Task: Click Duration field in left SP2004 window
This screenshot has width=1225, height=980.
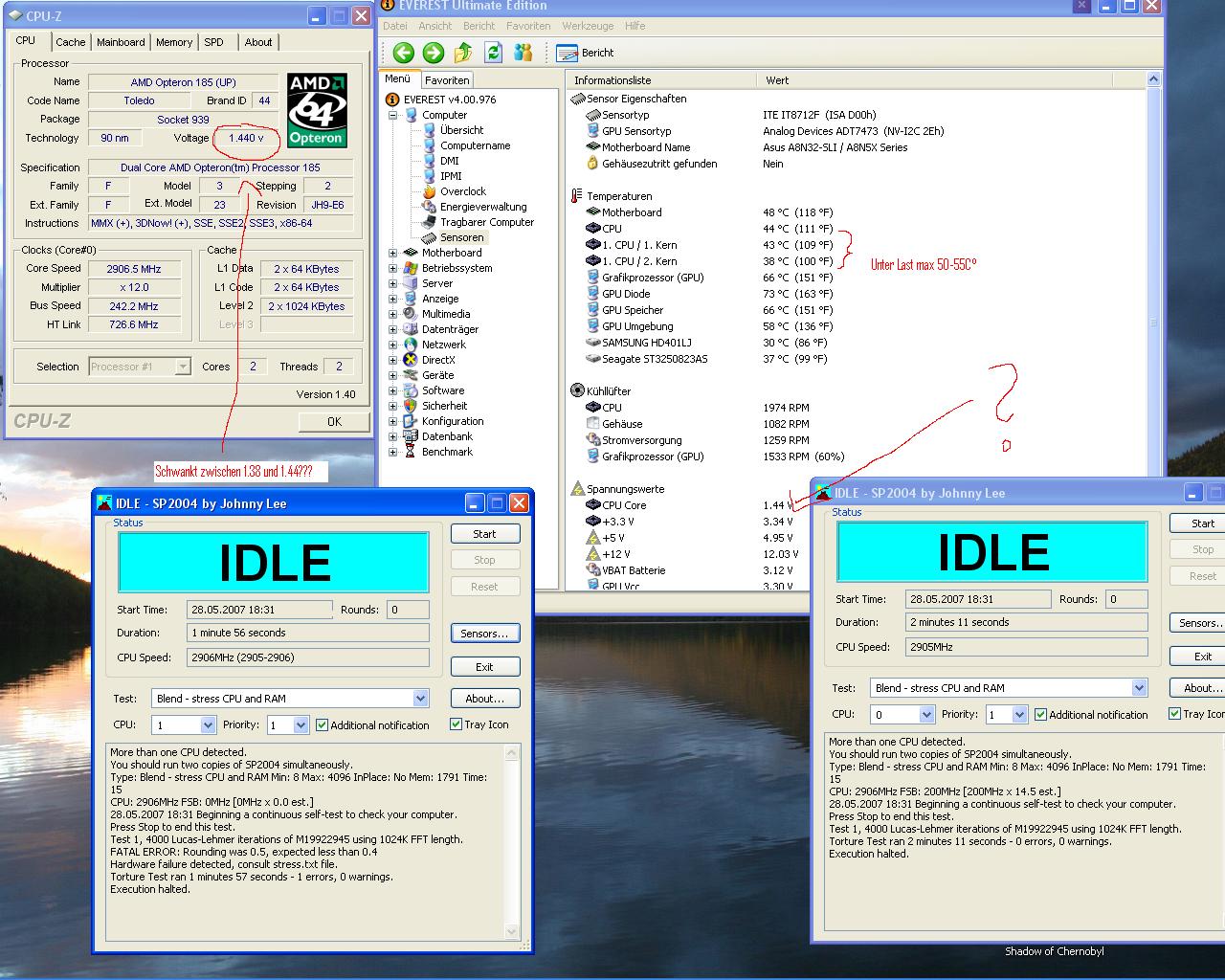Action: (308, 633)
